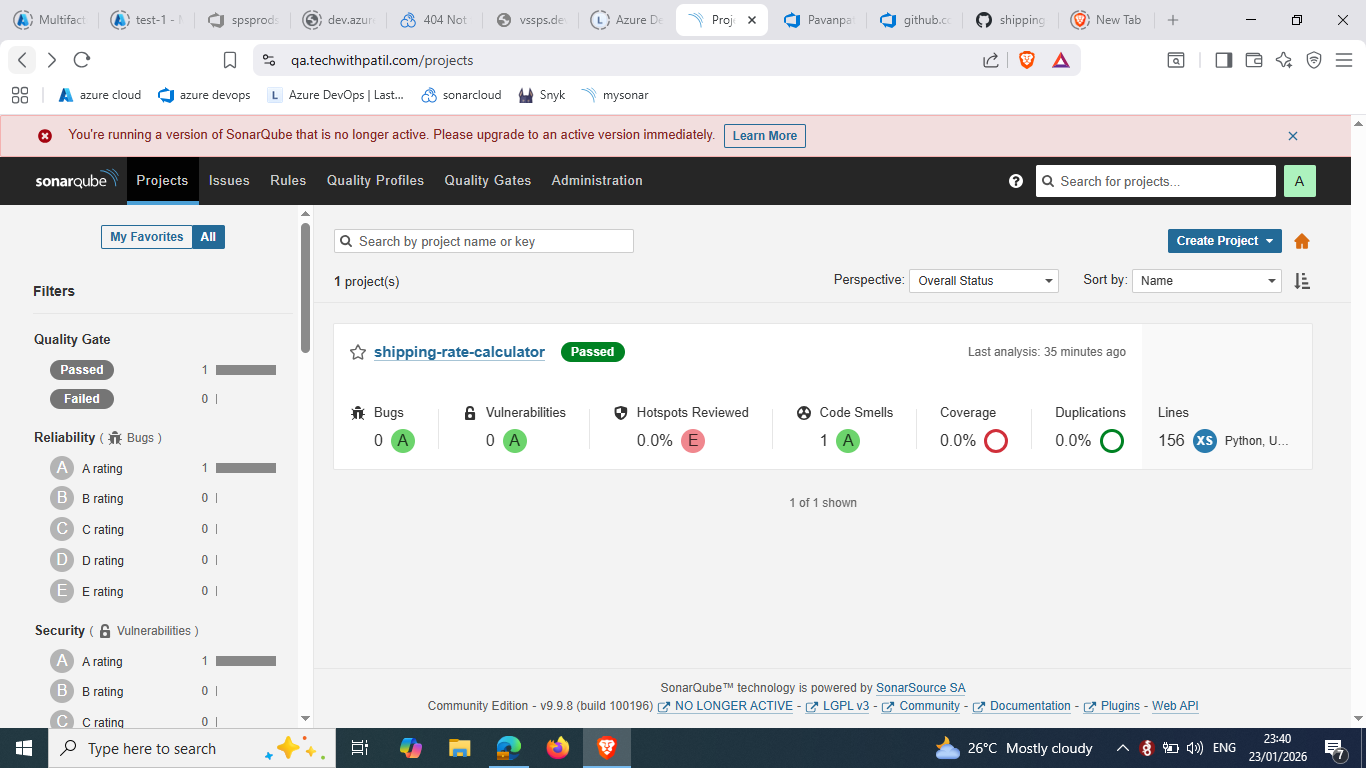Viewport: 1366px width, 768px height.
Task: Open the shipping-rate-calculator project link
Action: click(459, 352)
